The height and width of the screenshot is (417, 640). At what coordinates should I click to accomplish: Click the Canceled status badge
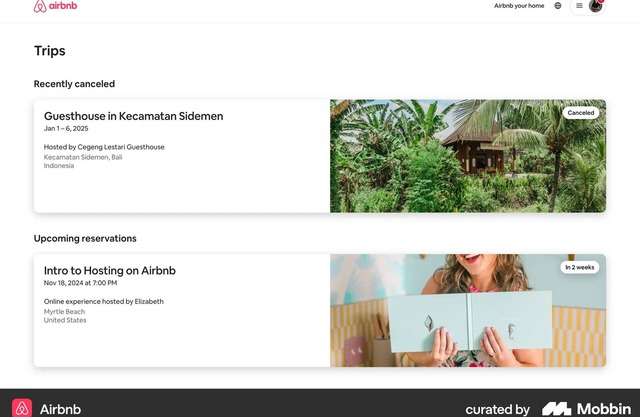[x=580, y=113]
